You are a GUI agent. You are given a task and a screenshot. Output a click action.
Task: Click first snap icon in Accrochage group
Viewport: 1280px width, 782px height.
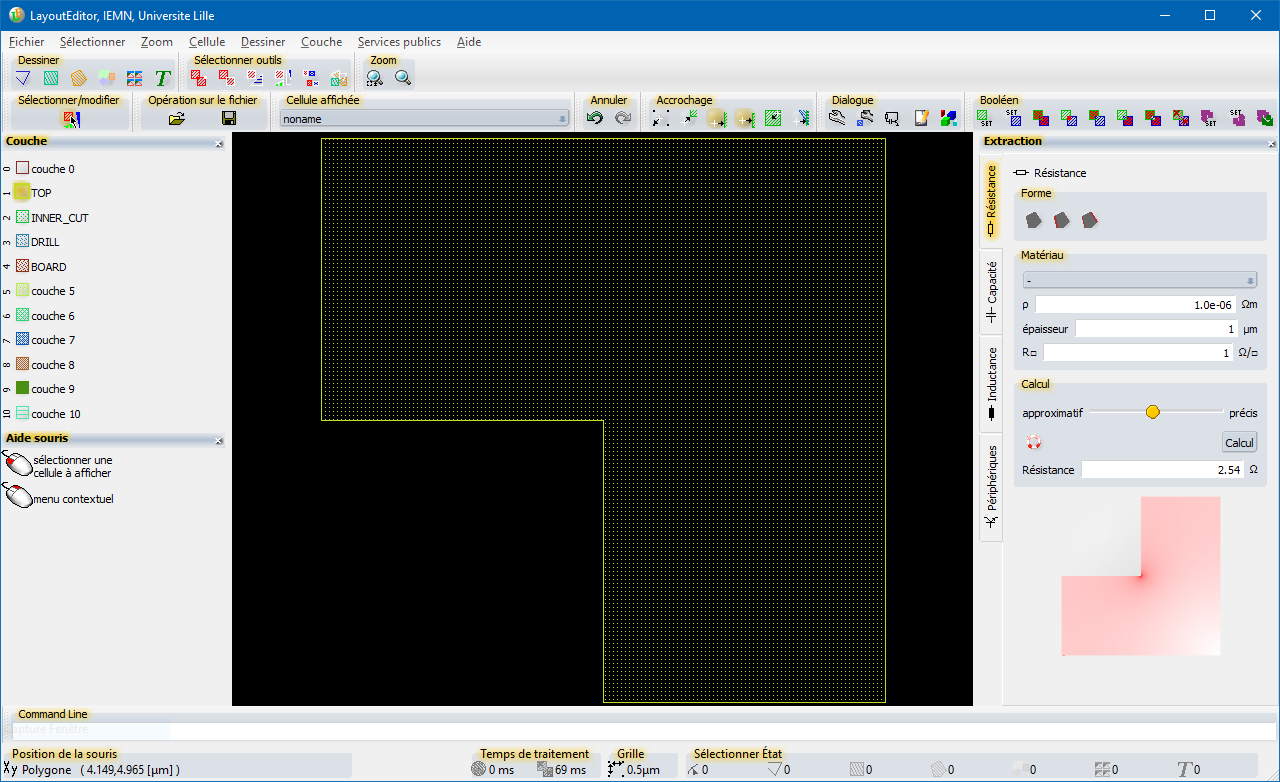661,118
